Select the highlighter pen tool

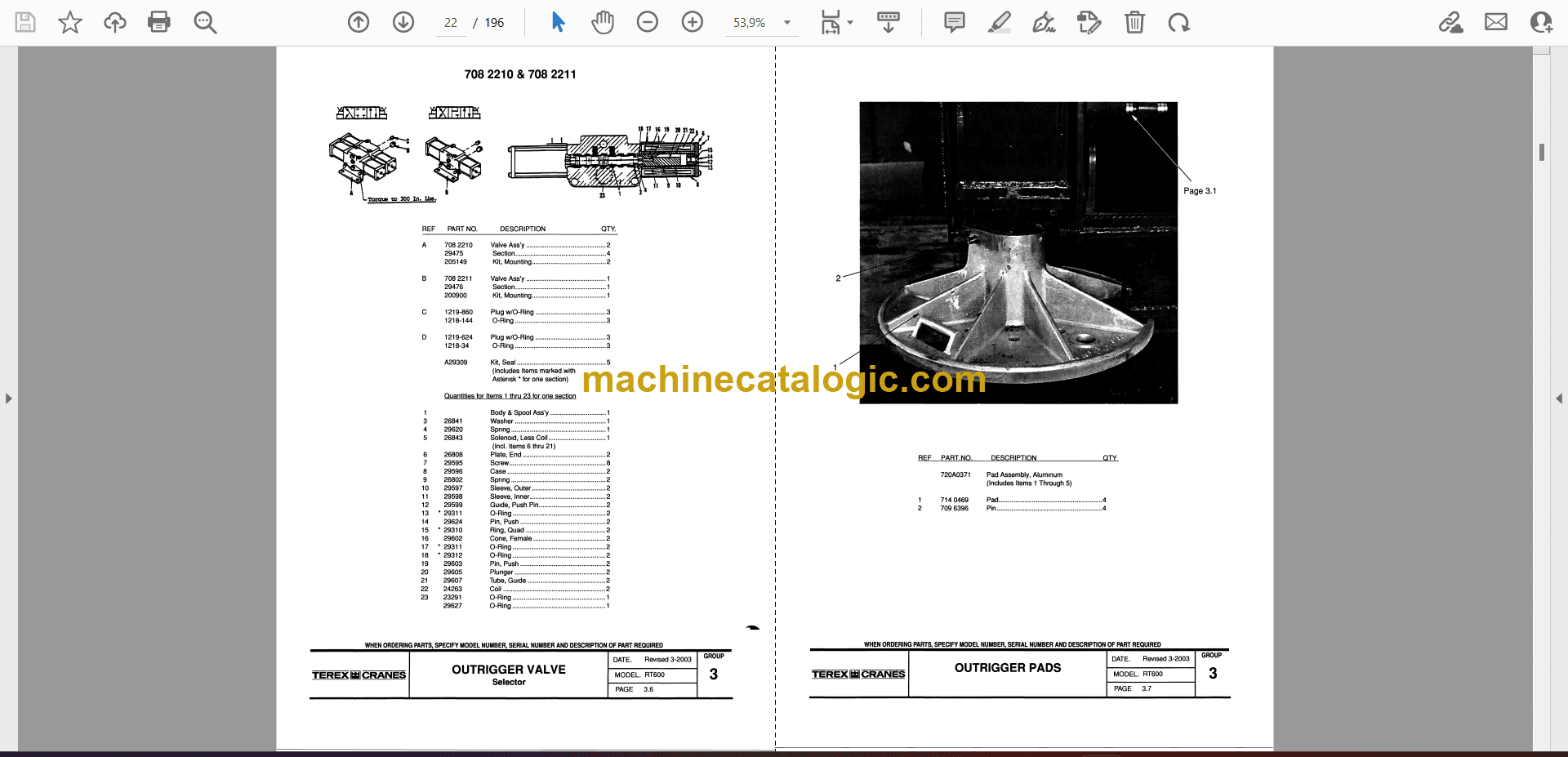(999, 22)
